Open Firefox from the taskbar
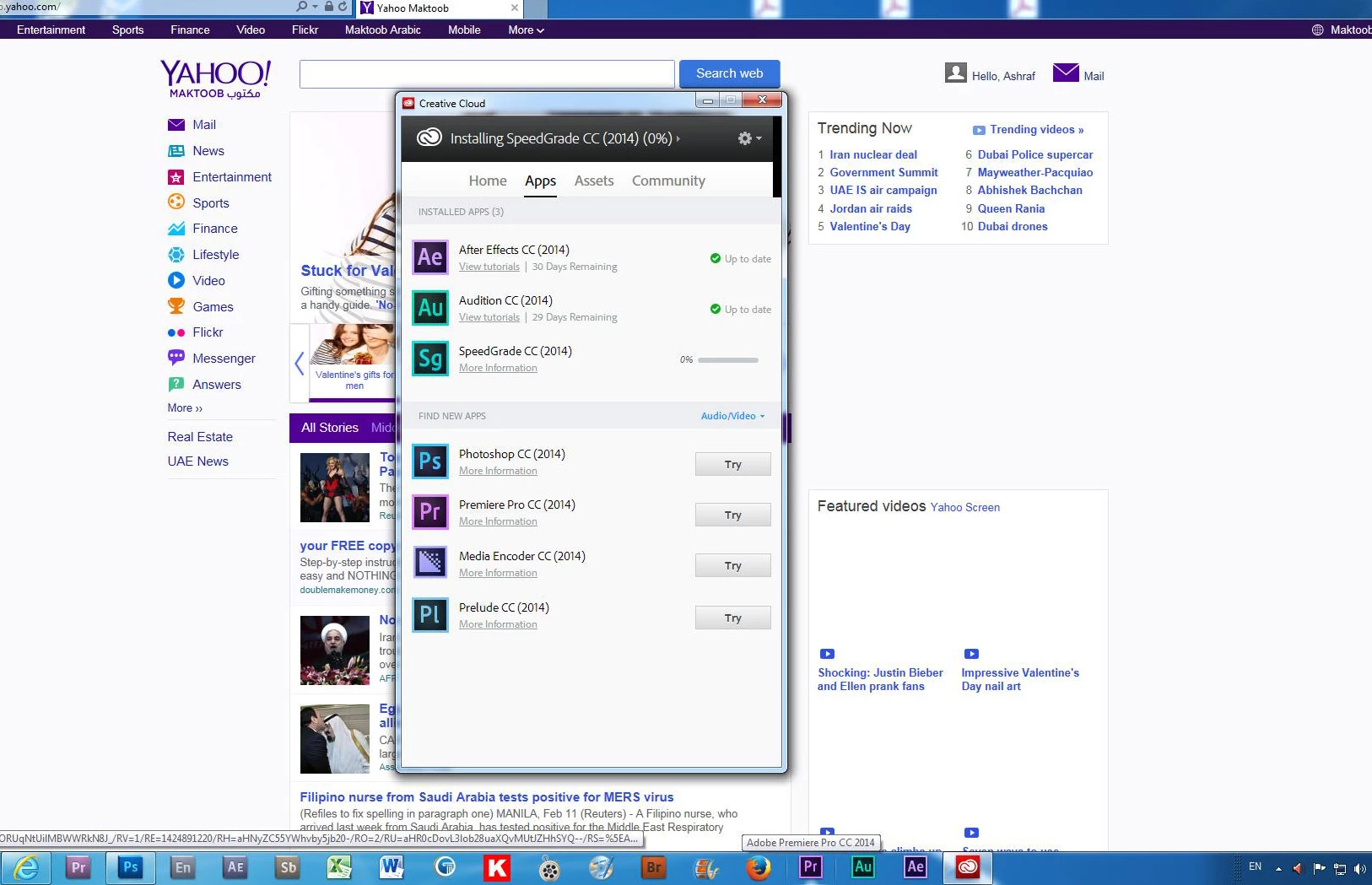Viewport: 1372px width, 885px height. tap(759, 867)
